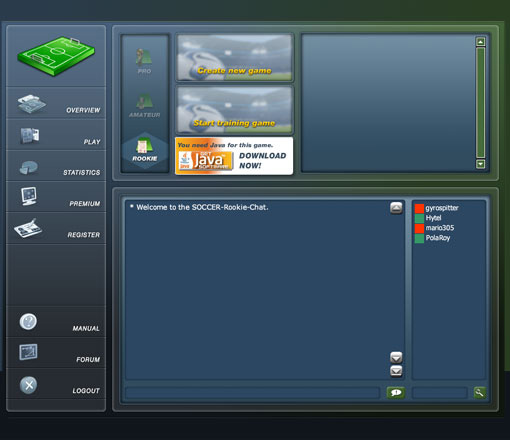Click the Logout X icon

pyautogui.click(x=29, y=385)
